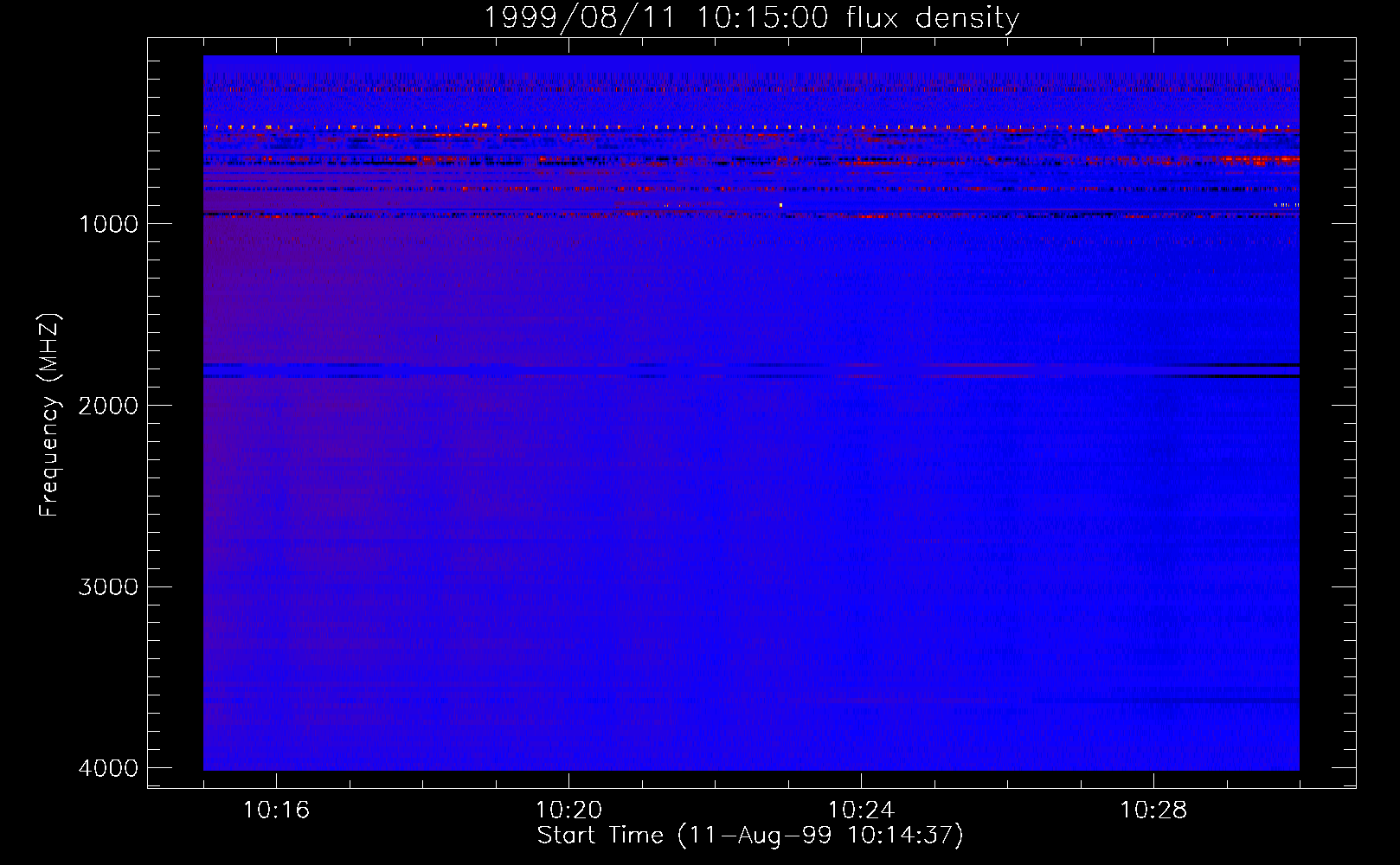Click the 3000 frequency tick label

(108, 587)
